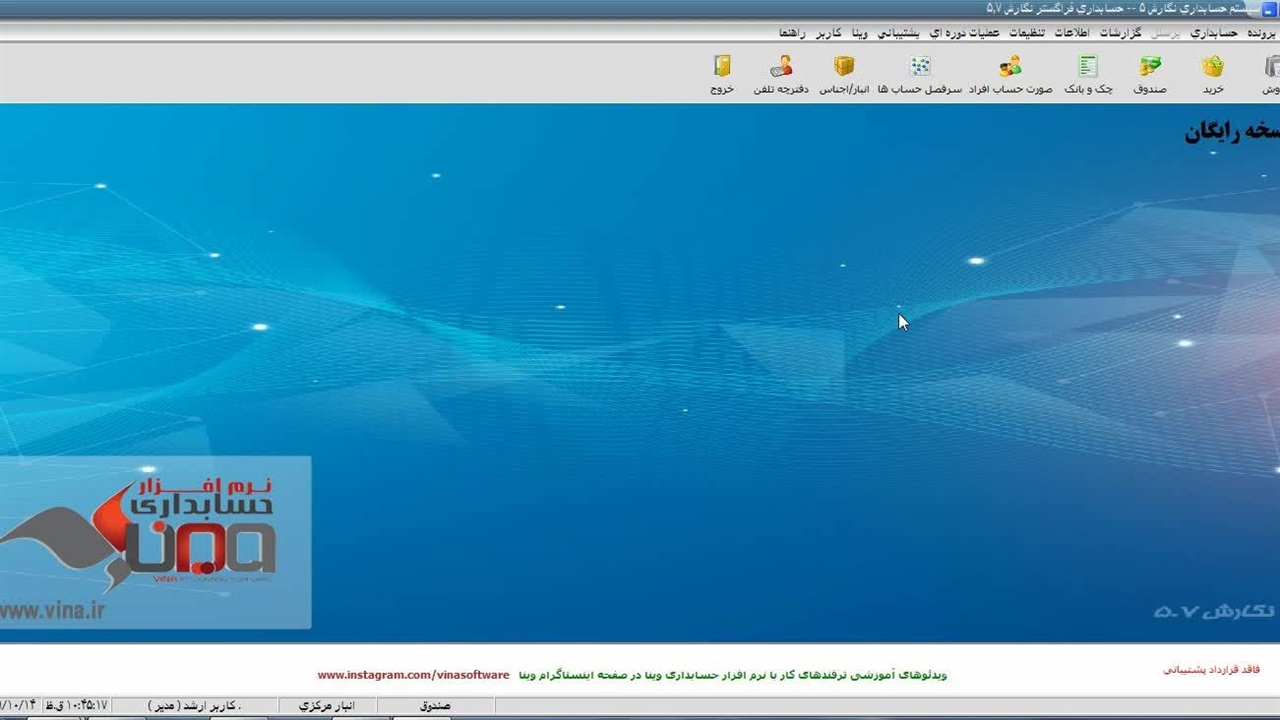1280x720 pixels.
Task: Click the خروج (Exit) door icon
Action: point(722,75)
